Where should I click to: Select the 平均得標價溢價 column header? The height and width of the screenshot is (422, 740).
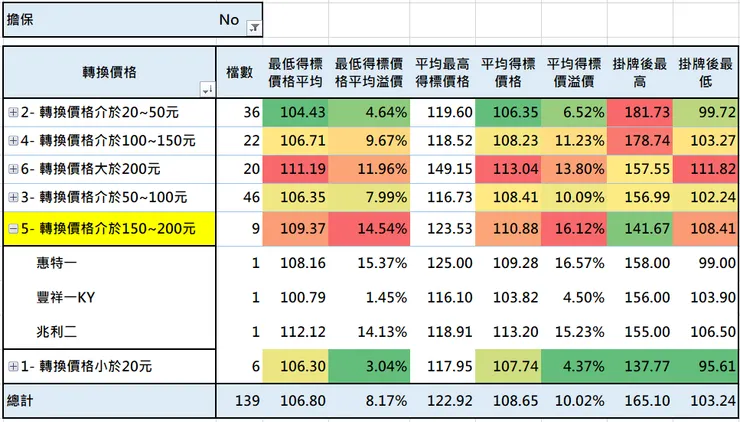pyautogui.click(x=574, y=72)
